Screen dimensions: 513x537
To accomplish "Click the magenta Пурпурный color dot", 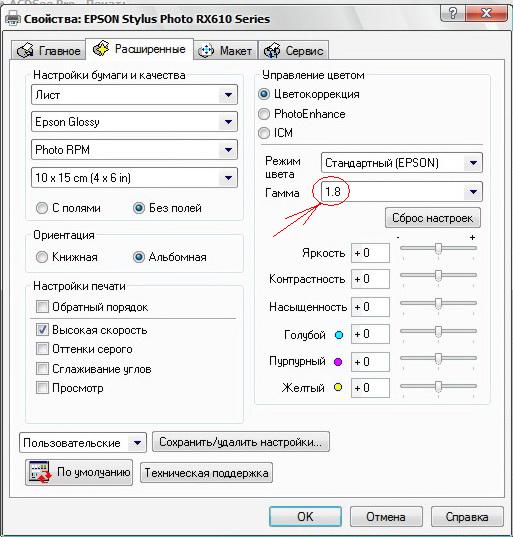I will pyautogui.click(x=338, y=362).
